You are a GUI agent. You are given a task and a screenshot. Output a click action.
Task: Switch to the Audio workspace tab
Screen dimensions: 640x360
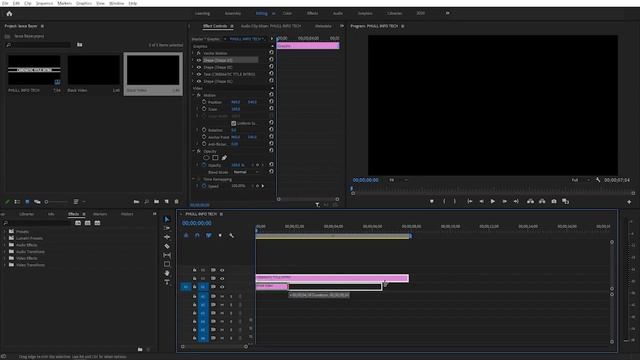338,13
